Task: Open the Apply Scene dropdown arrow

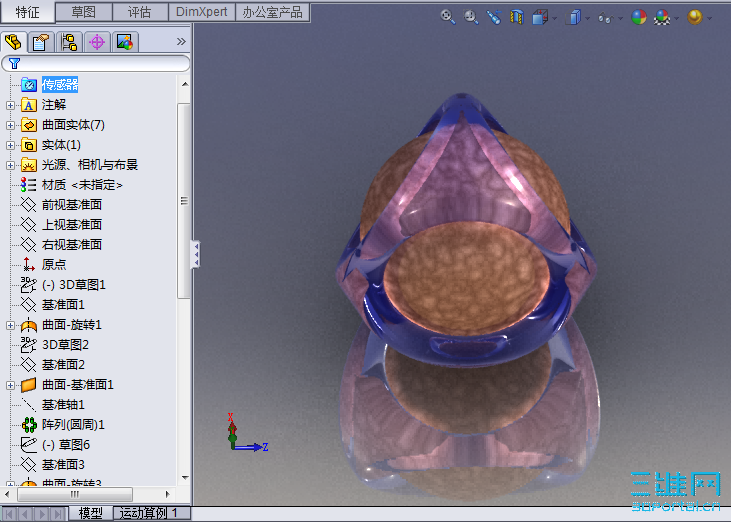Action: point(676,19)
